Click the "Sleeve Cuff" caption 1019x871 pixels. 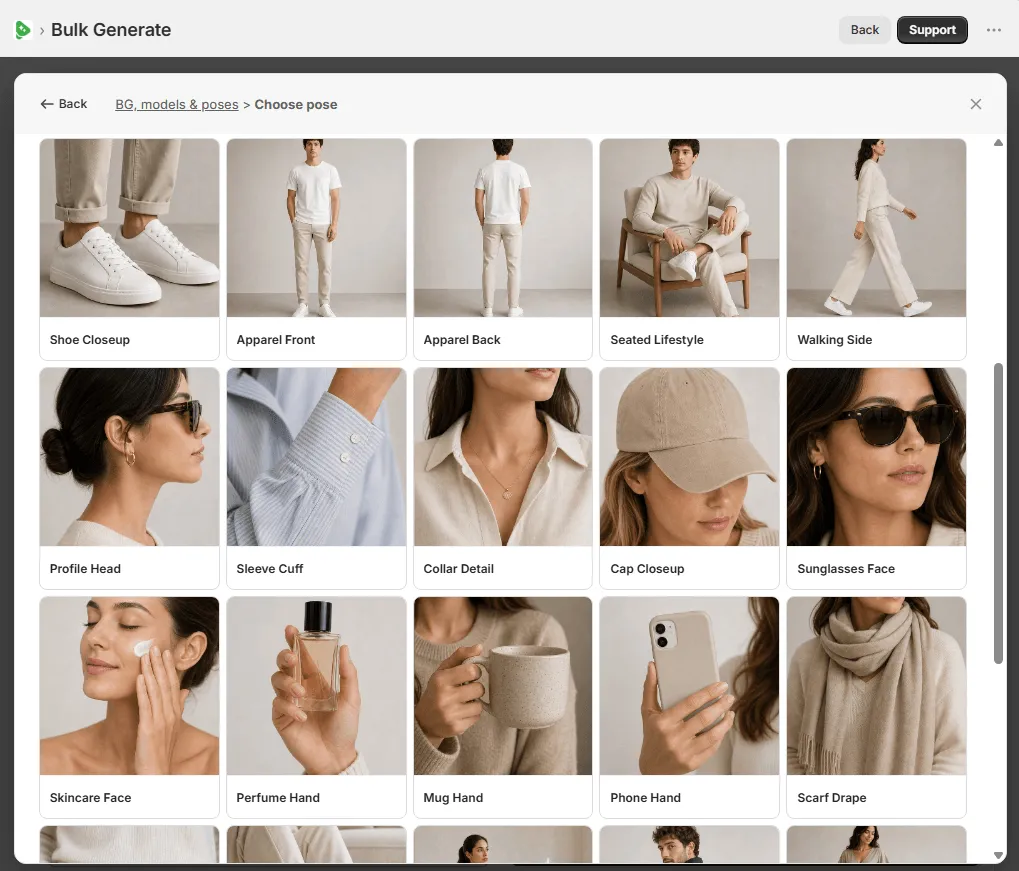click(270, 568)
